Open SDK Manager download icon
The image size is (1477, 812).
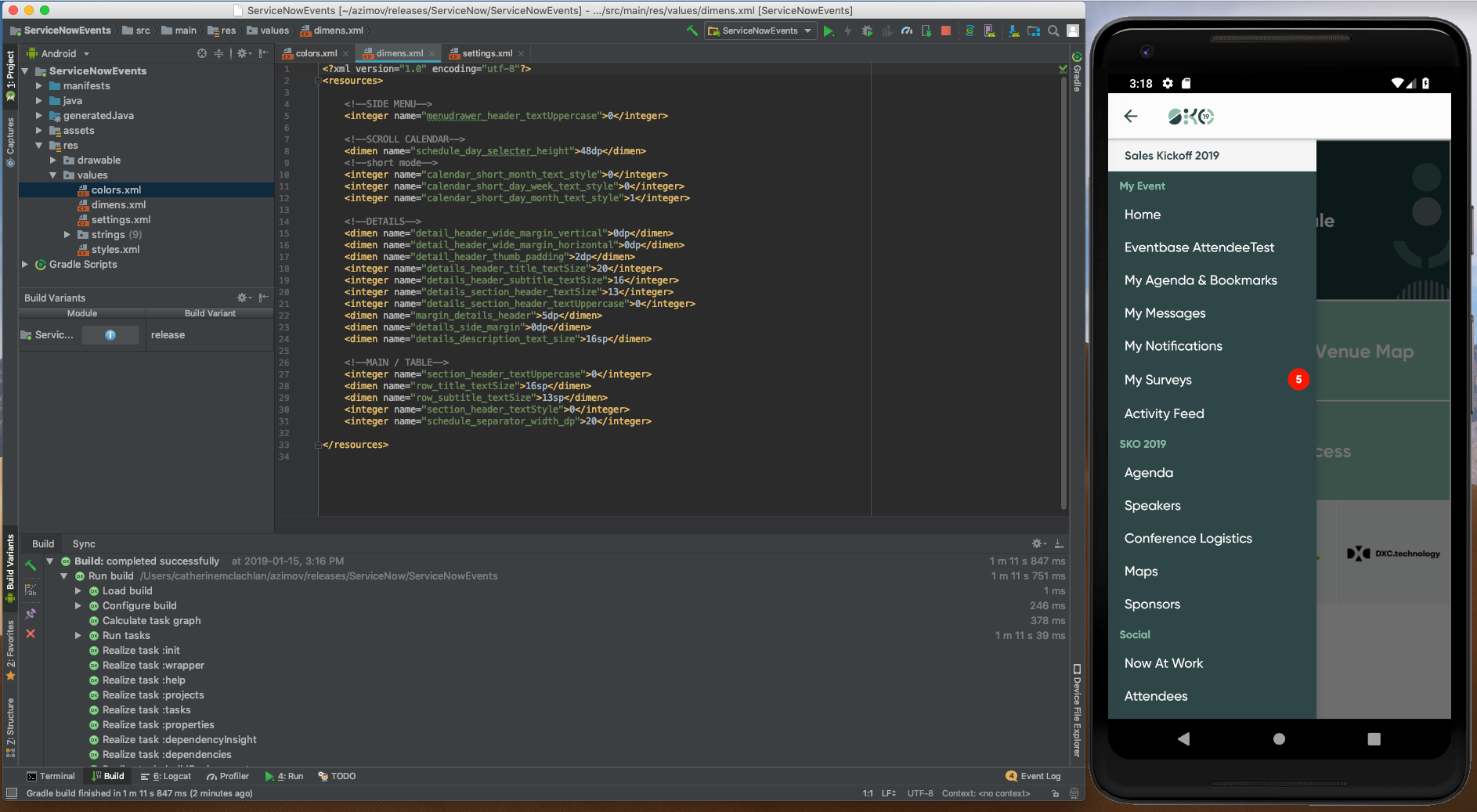[1013, 31]
